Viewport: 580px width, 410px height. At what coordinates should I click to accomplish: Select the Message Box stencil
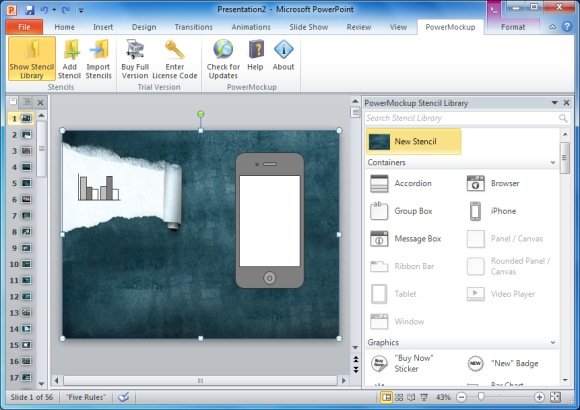click(x=406, y=239)
